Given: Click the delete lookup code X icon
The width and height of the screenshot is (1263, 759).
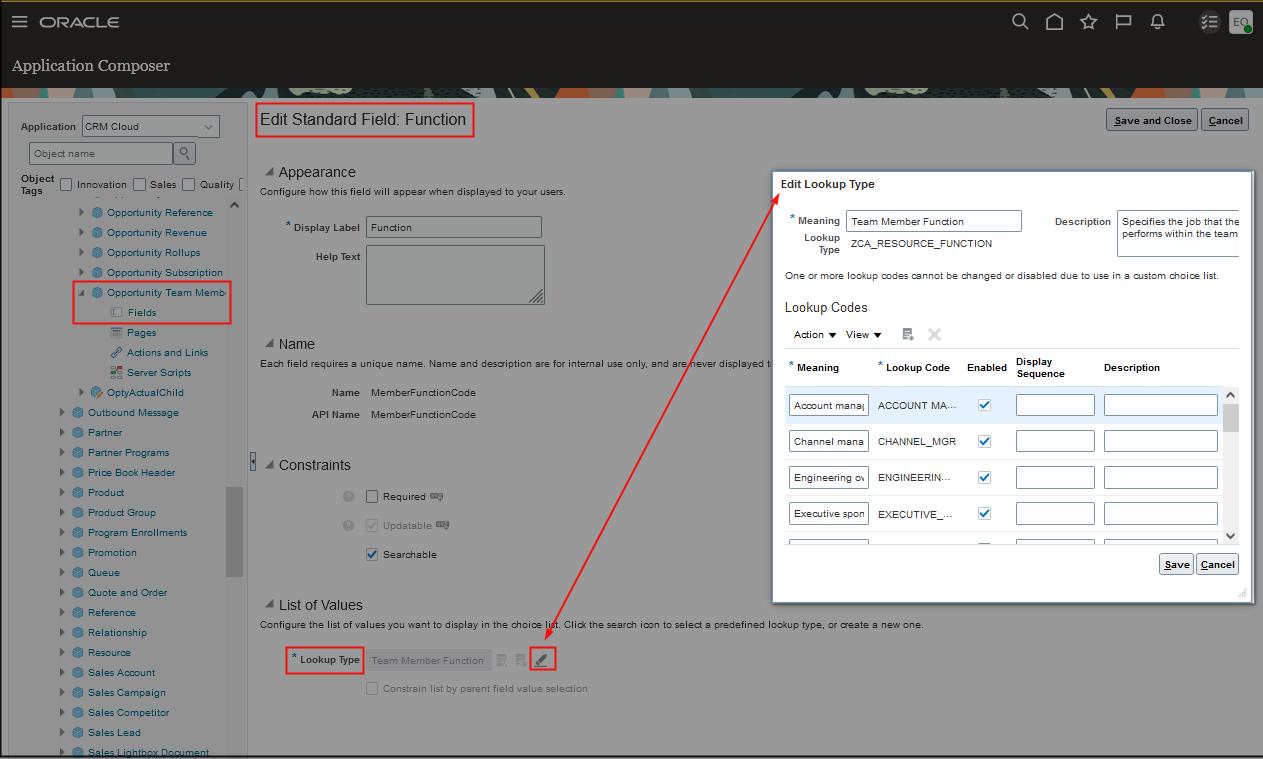Looking at the screenshot, I should (x=936, y=334).
